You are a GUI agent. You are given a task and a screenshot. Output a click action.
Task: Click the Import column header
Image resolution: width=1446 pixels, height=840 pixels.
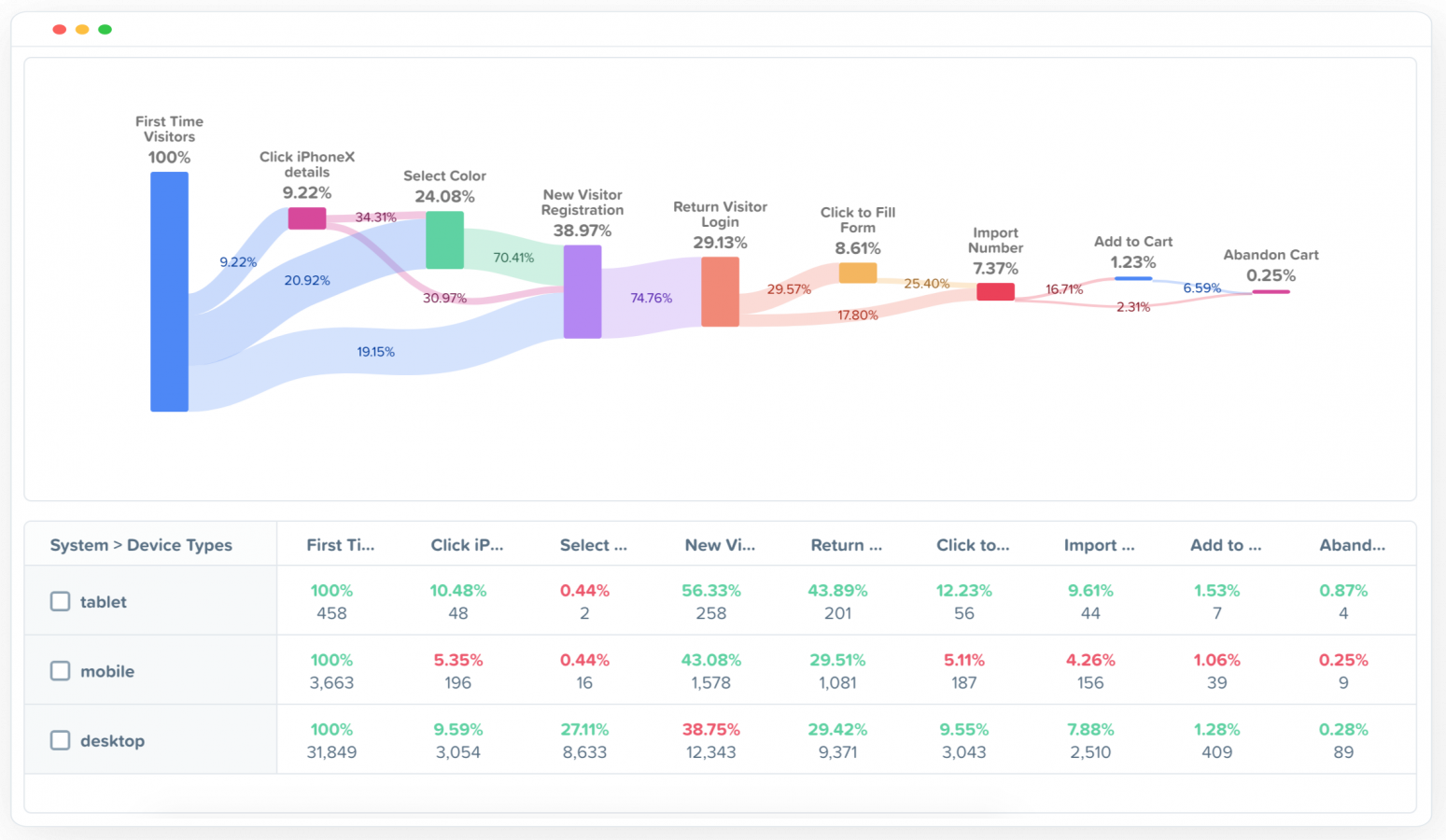click(x=1100, y=544)
